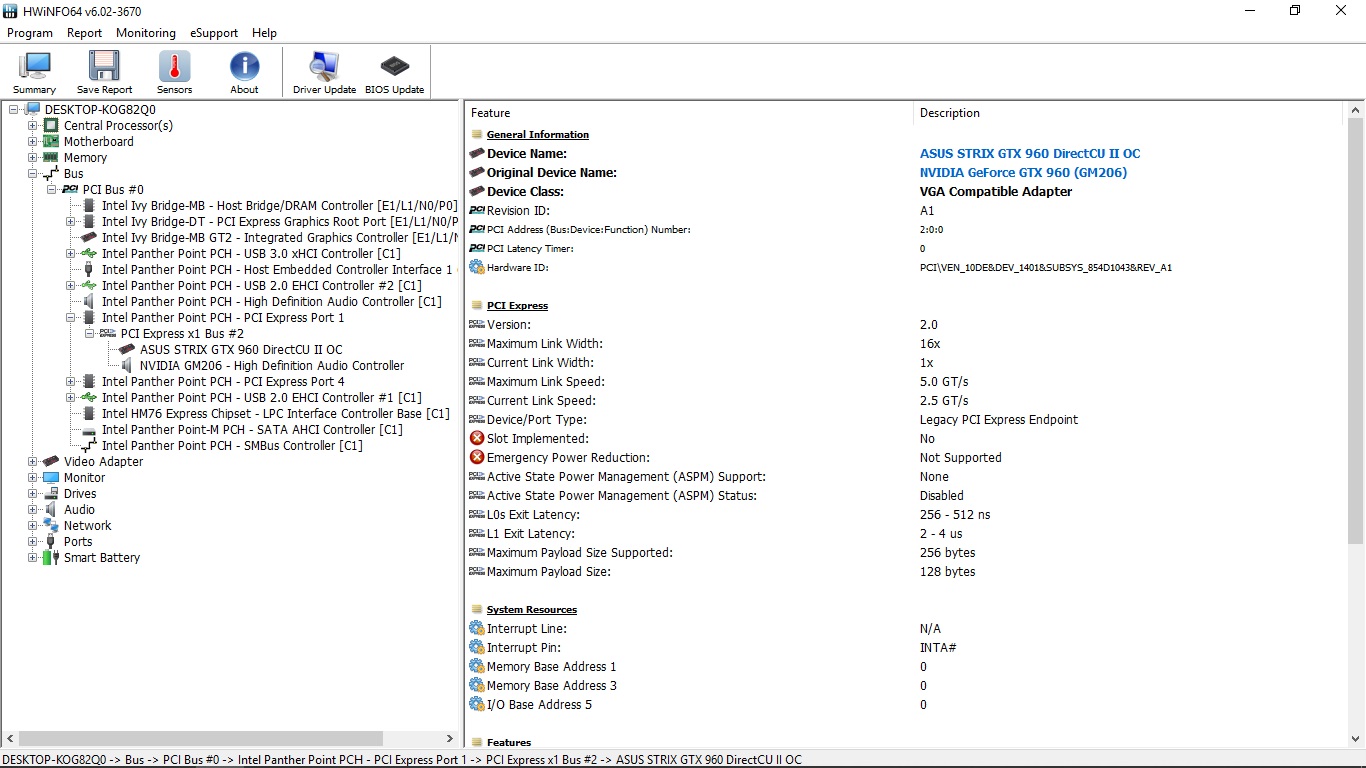Click the Drives node icon
This screenshot has width=1366, height=768.
pos(51,494)
